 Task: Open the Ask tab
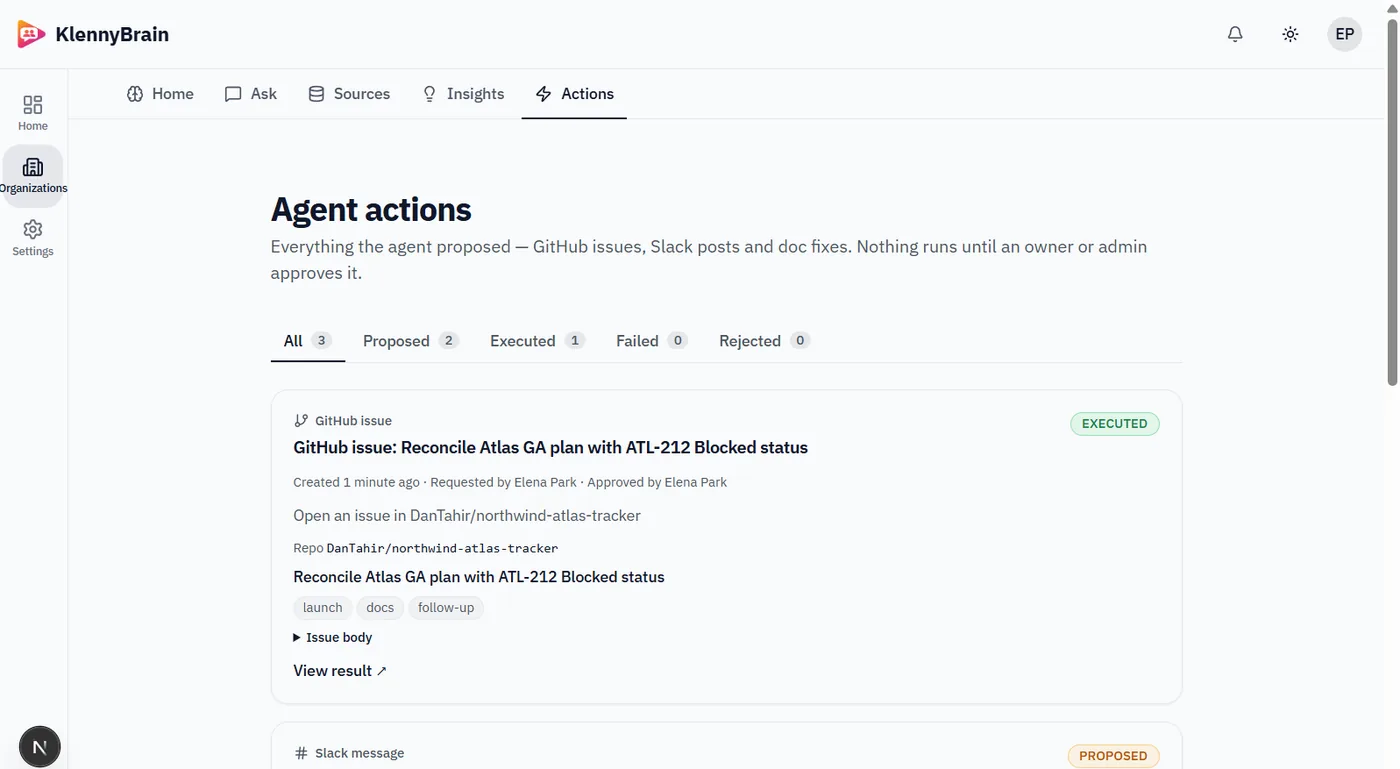point(251,94)
